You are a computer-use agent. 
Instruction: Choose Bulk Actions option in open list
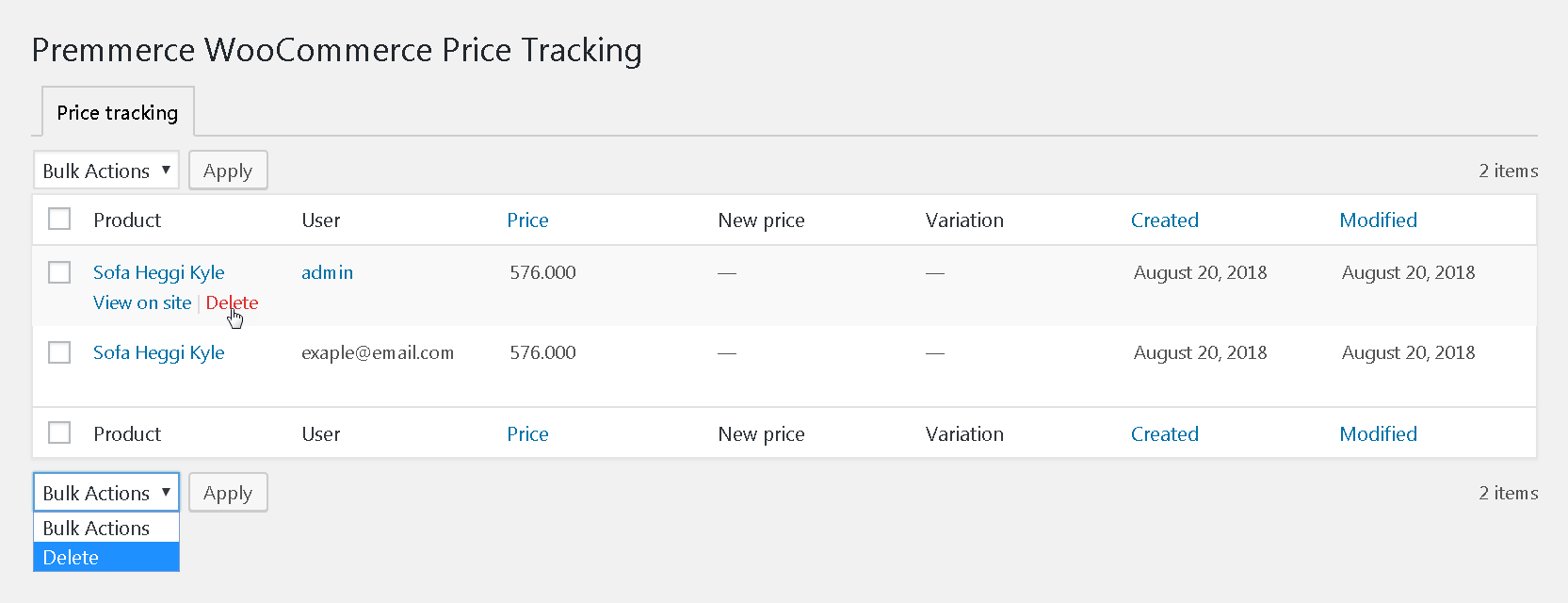click(x=106, y=528)
